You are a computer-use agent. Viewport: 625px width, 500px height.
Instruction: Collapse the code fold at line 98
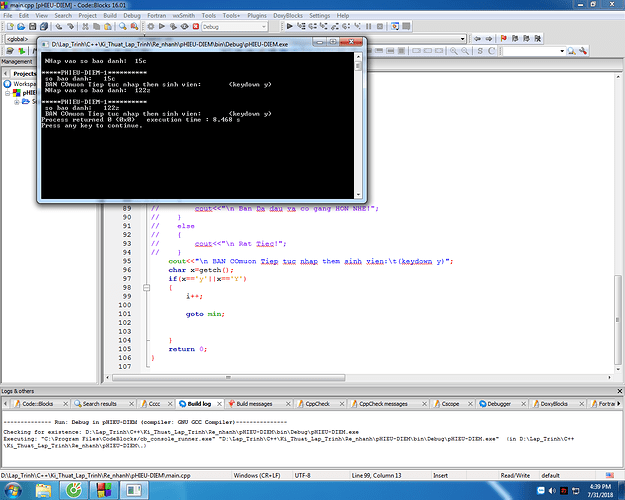147,286
